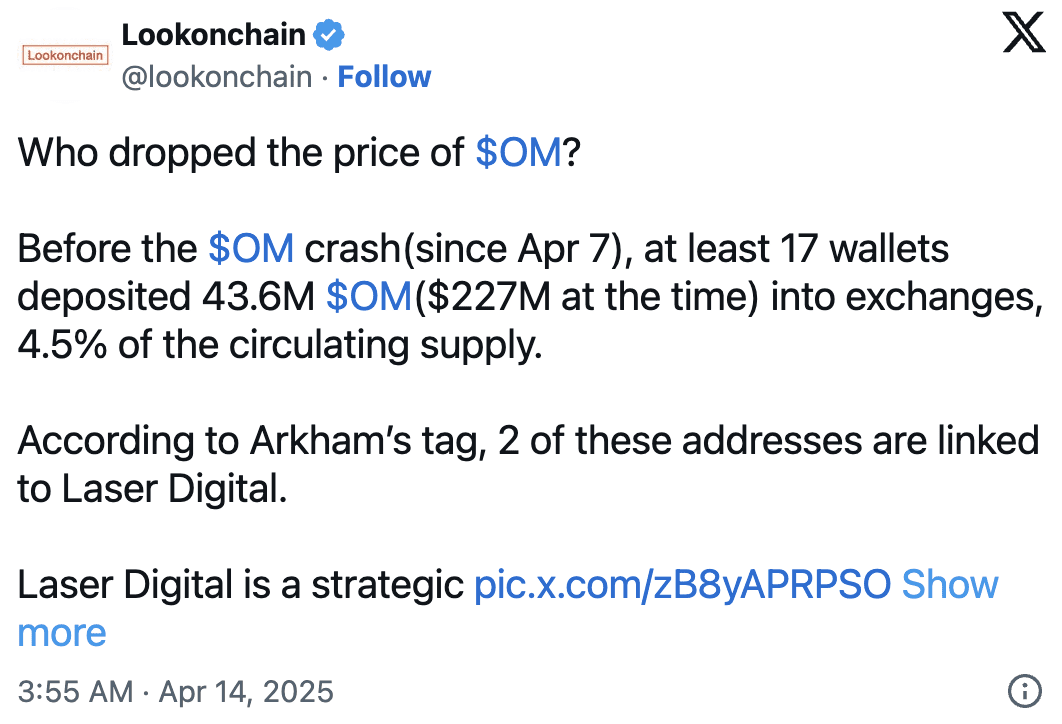Image resolution: width=1062 pixels, height=724 pixels.
Task: Open the Lookonchain display name
Action: coord(213,35)
